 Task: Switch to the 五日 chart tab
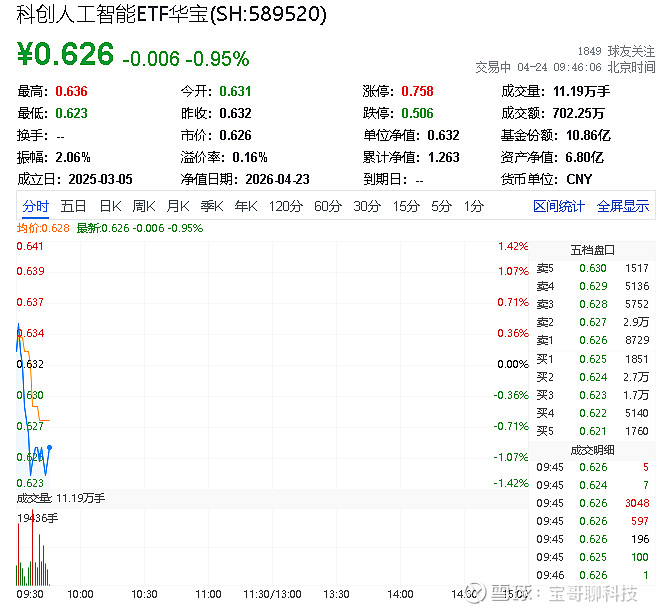(x=73, y=206)
